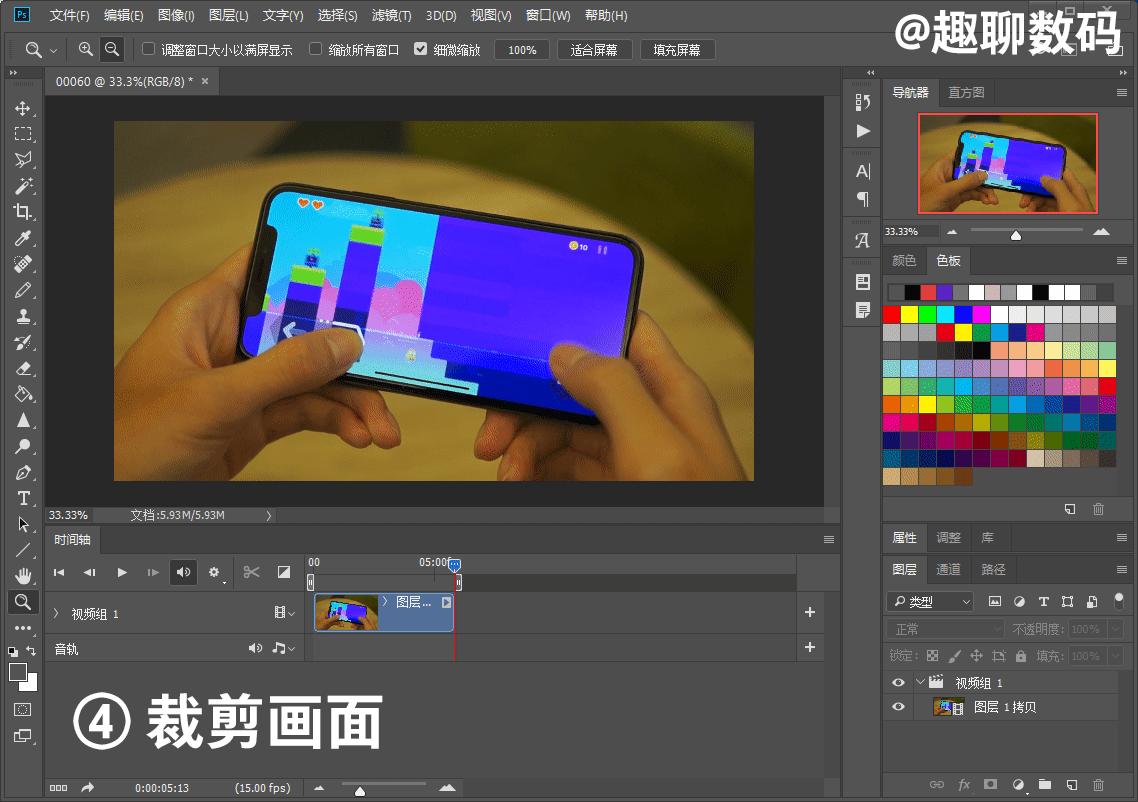Screen dimensions: 1138x802
Task: Enable the 缩放所有窗口 checkbox
Action: tap(316, 48)
